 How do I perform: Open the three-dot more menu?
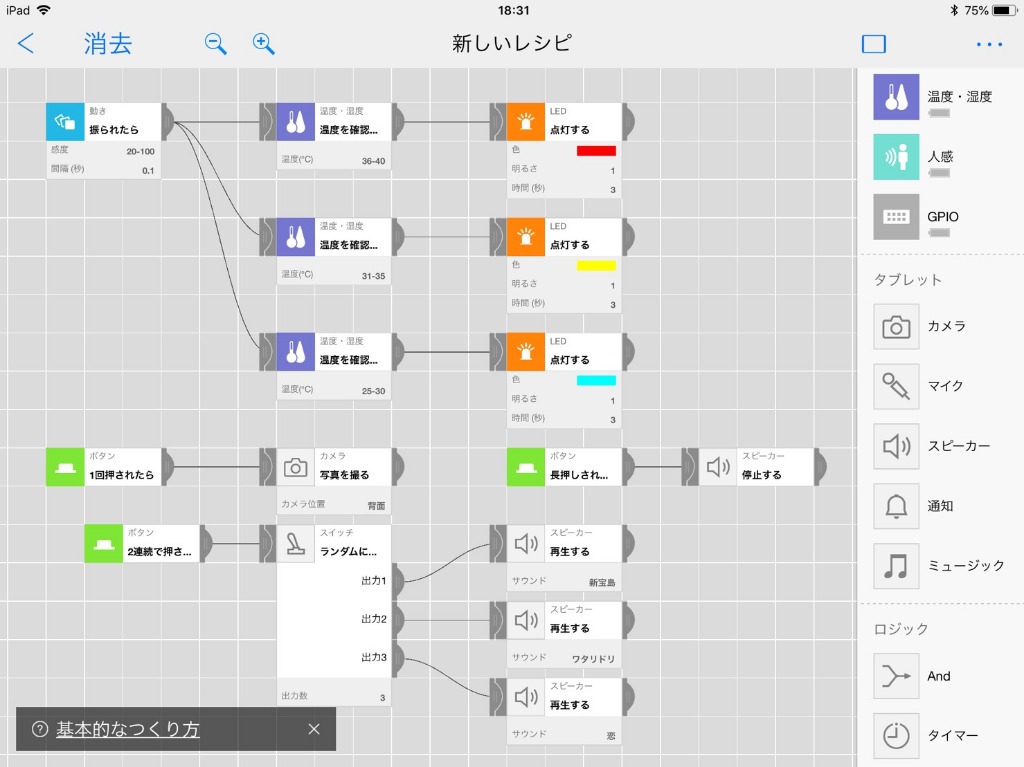point(989,44)
